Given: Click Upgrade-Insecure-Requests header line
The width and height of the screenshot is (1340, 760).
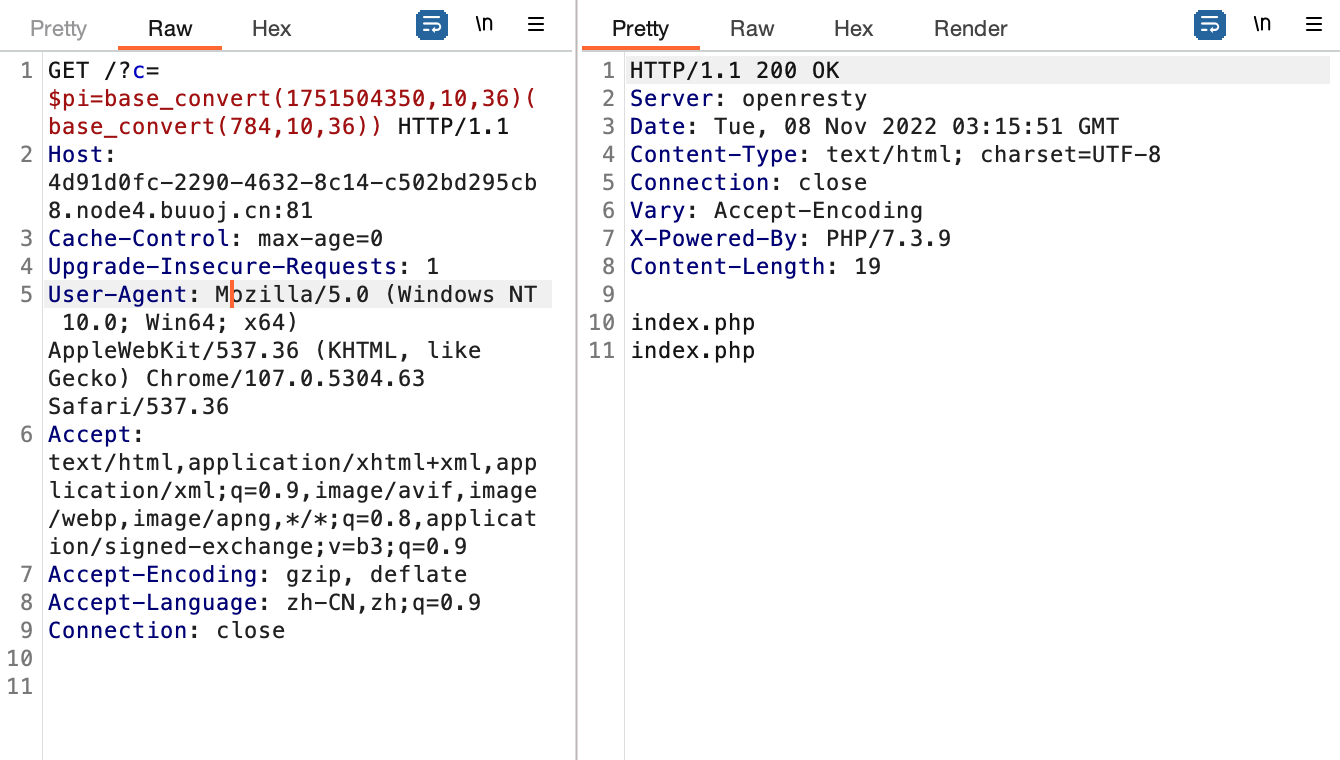Looking at the screenshot, I should click(243, 267).
